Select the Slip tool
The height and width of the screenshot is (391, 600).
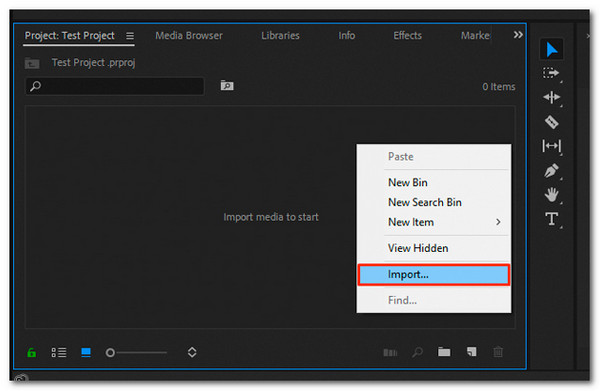coord(551,146)
